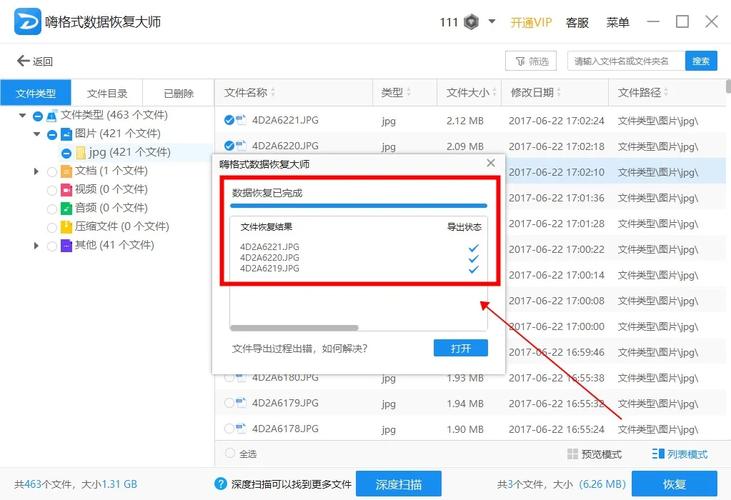Click the 压缩文件 yellow archive icon

67,227
